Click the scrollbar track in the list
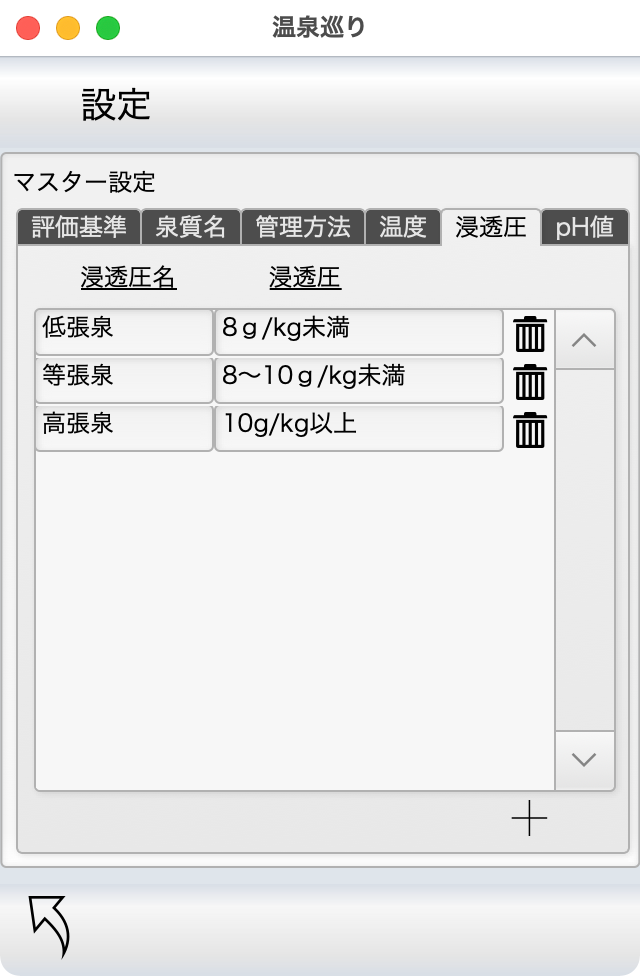 click(x=584, y=550)
